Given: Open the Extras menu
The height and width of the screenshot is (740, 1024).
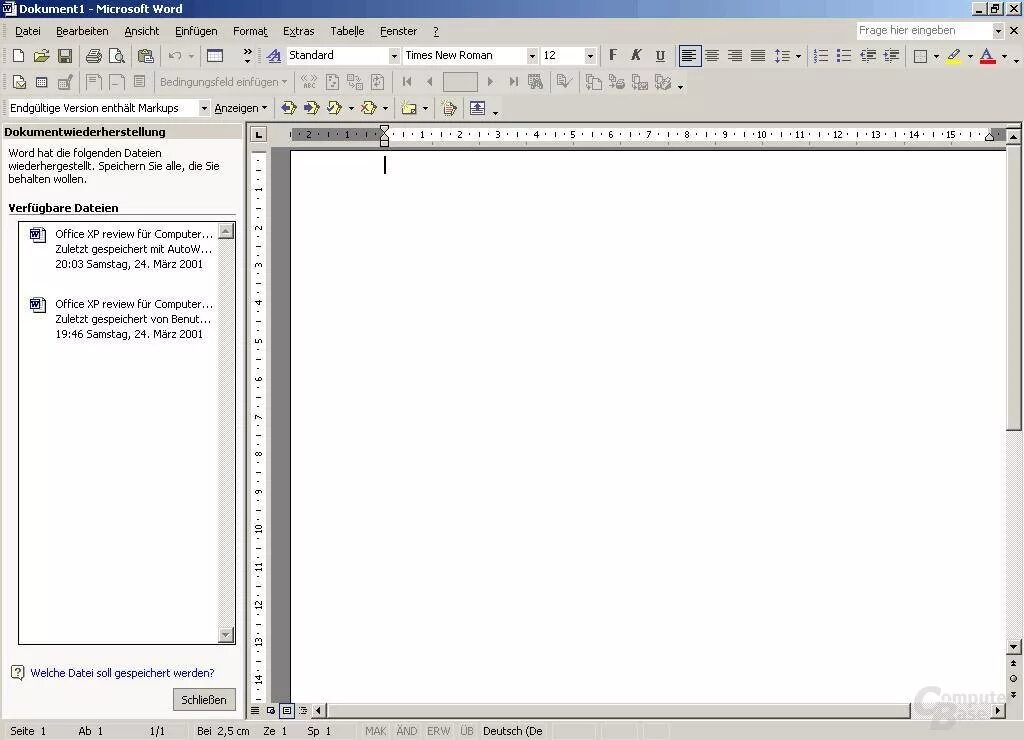Looking at the screenshot, I should click(x=298, y=31).
